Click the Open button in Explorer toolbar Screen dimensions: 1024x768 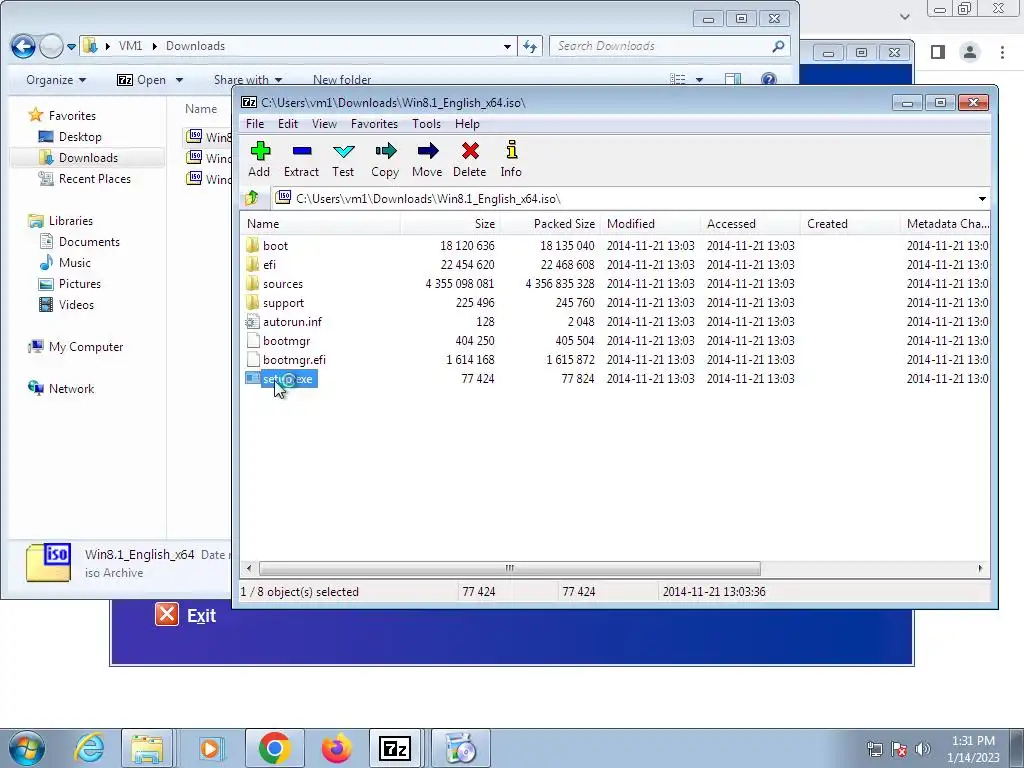point(142,80)
